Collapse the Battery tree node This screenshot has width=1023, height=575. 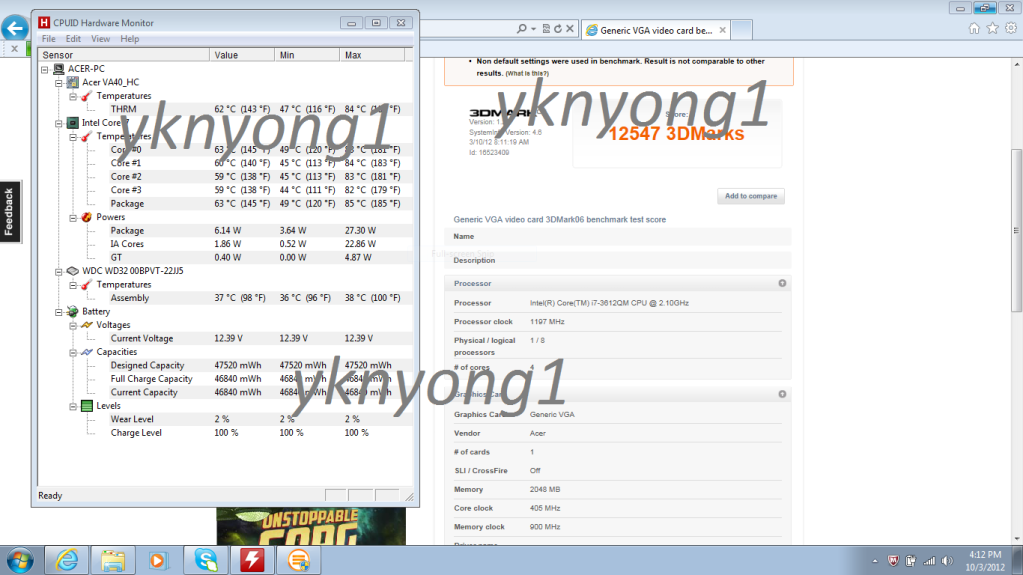tap(59, 312)
